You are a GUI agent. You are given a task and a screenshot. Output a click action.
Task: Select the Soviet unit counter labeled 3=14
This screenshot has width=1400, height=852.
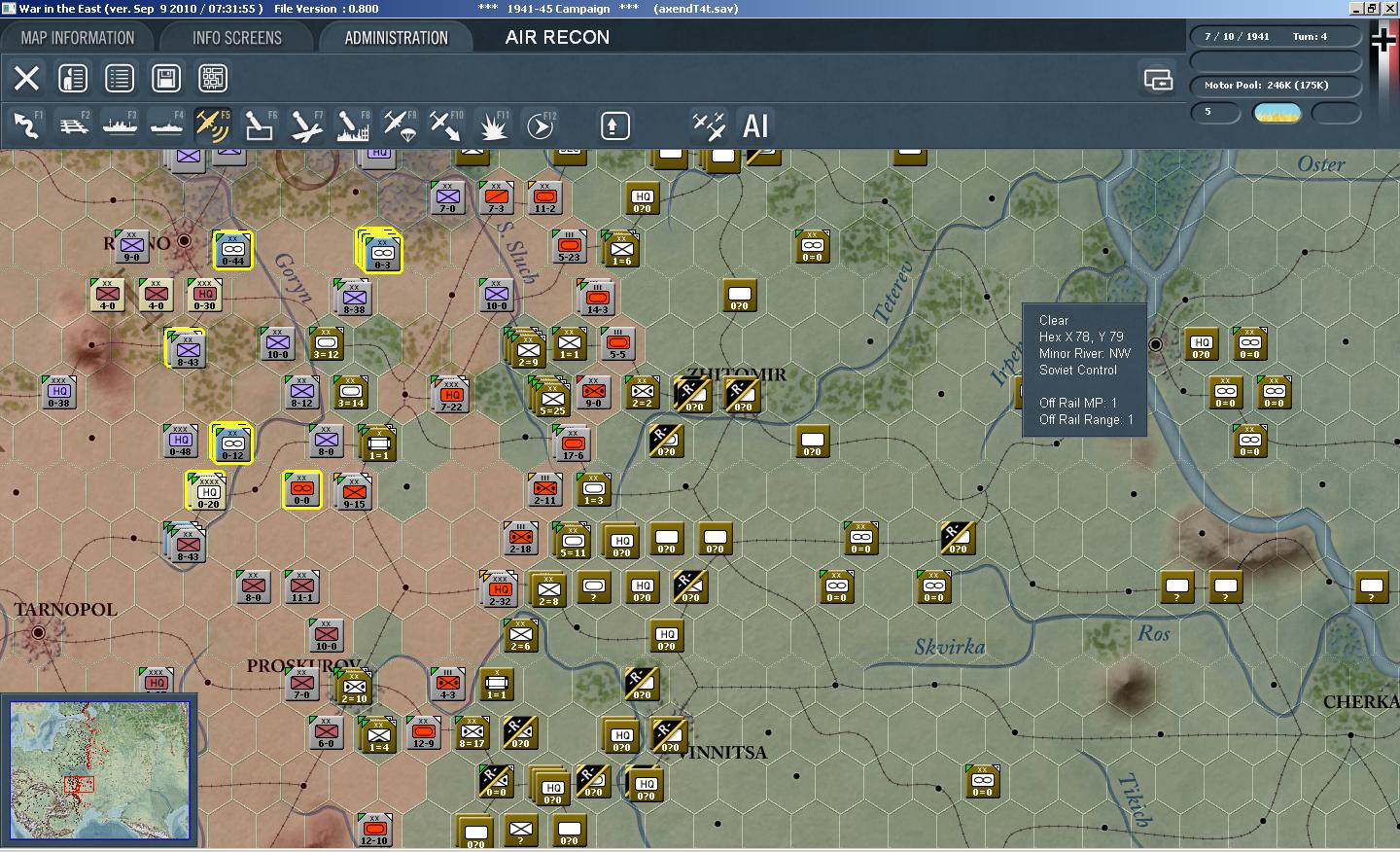point(351,392)
